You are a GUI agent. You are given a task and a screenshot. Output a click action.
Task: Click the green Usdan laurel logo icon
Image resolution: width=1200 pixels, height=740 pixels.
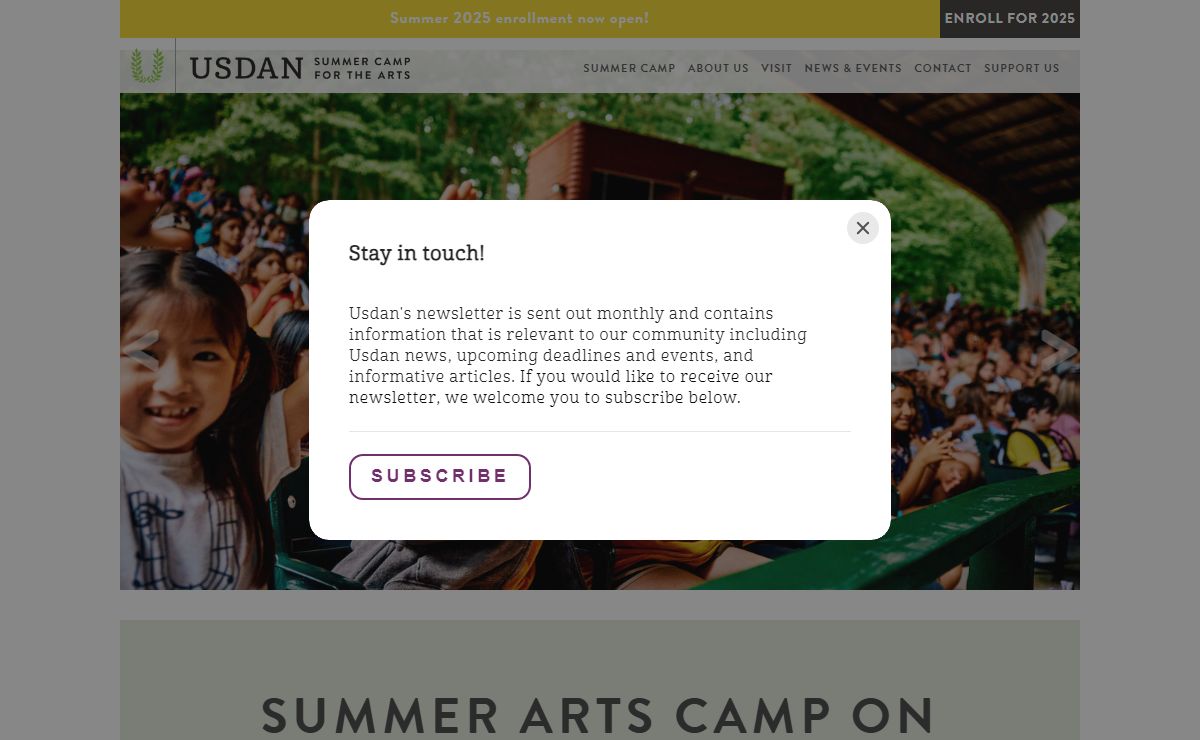147,66
